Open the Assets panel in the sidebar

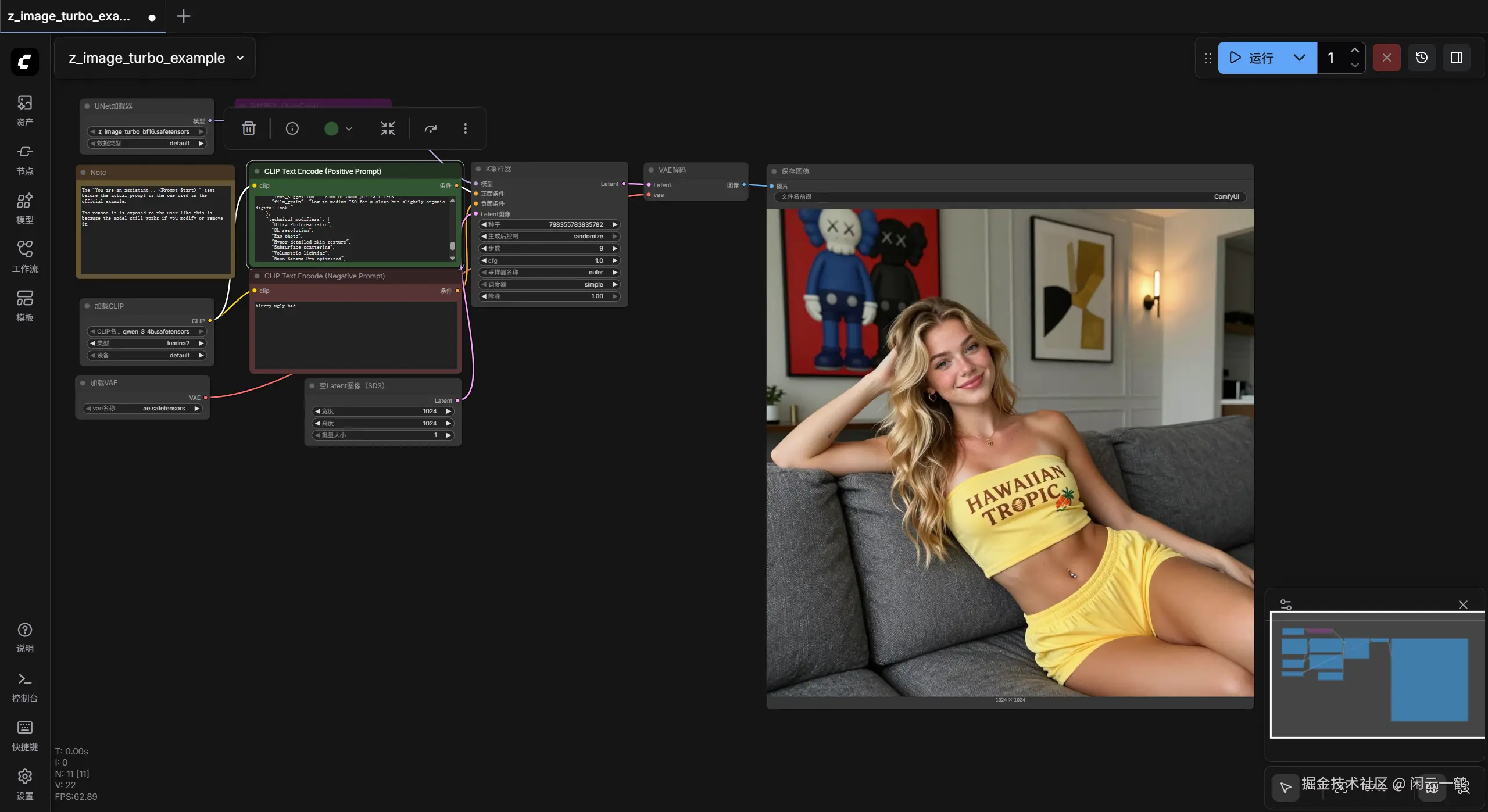[x=24, y=110]
